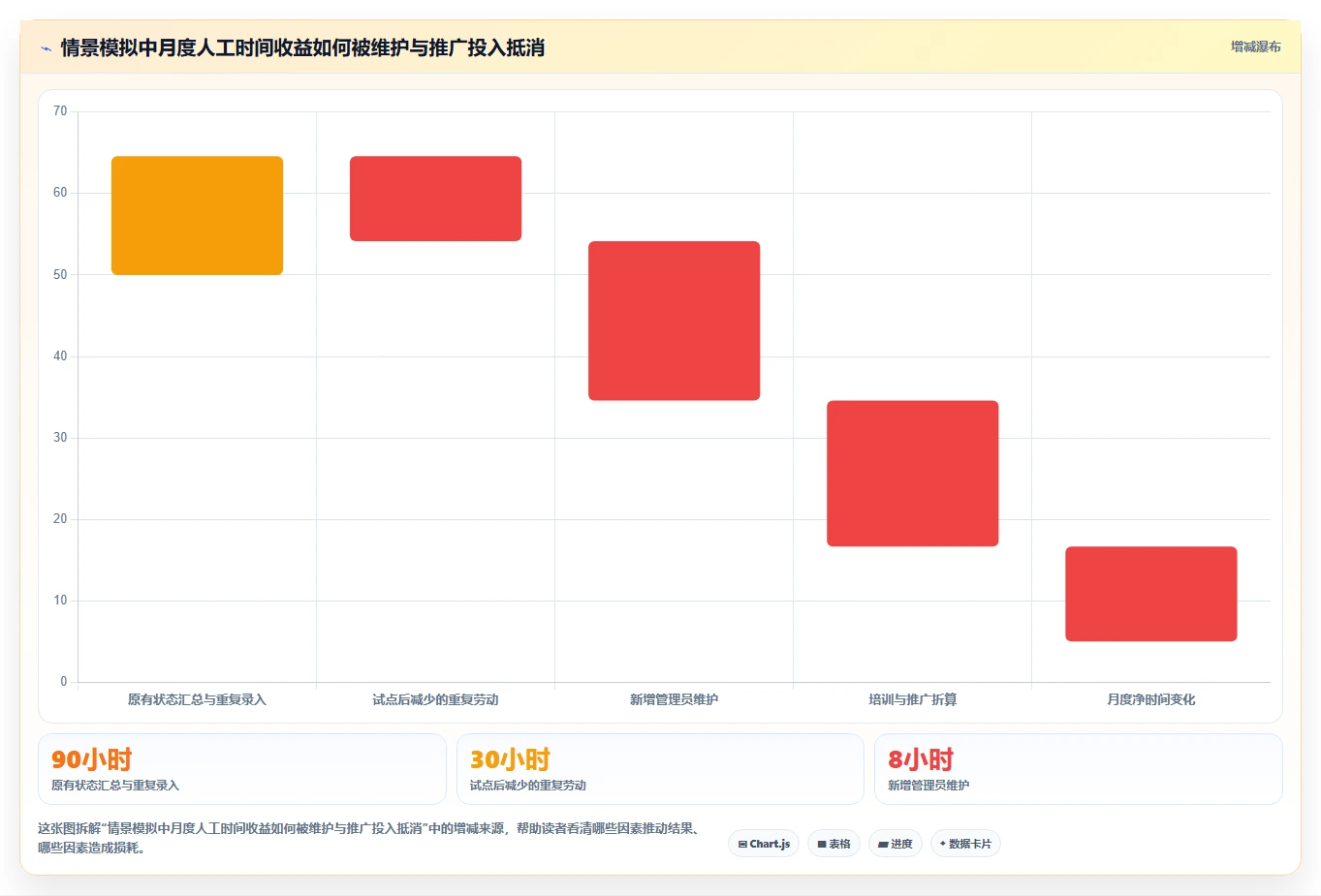
Task: Click the diamond icon in 数据卡片 chip
Action: click(942, 844)
